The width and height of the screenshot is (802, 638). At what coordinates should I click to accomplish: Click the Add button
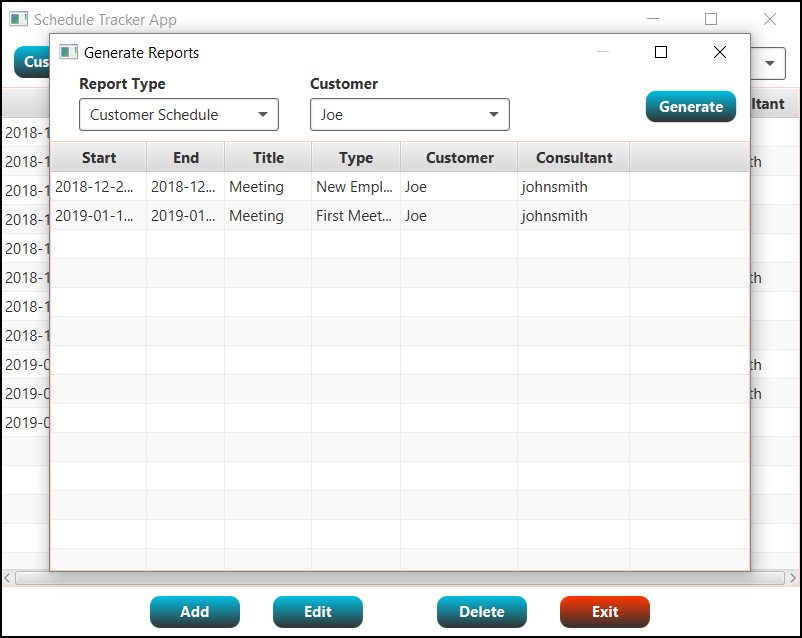pyautogui.click(x=194, y=611)
